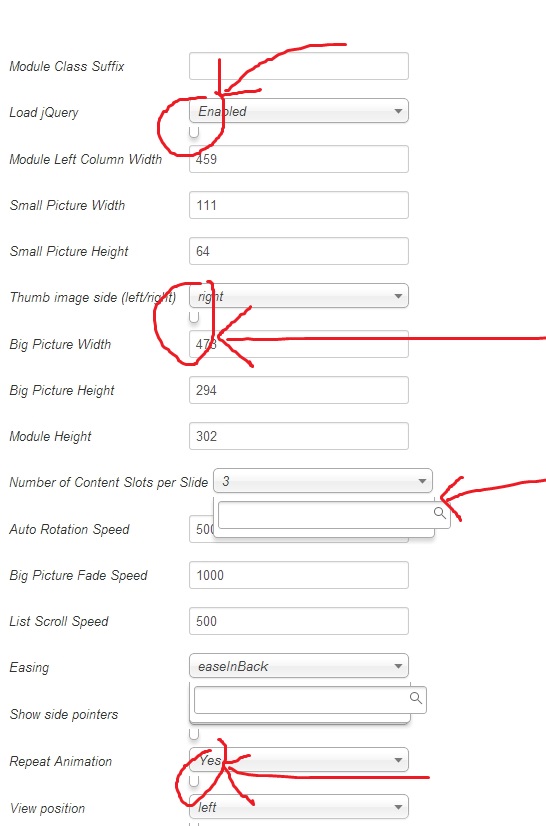Expand the Easing dropdown showing easeInBack

[x=299, y=666]
